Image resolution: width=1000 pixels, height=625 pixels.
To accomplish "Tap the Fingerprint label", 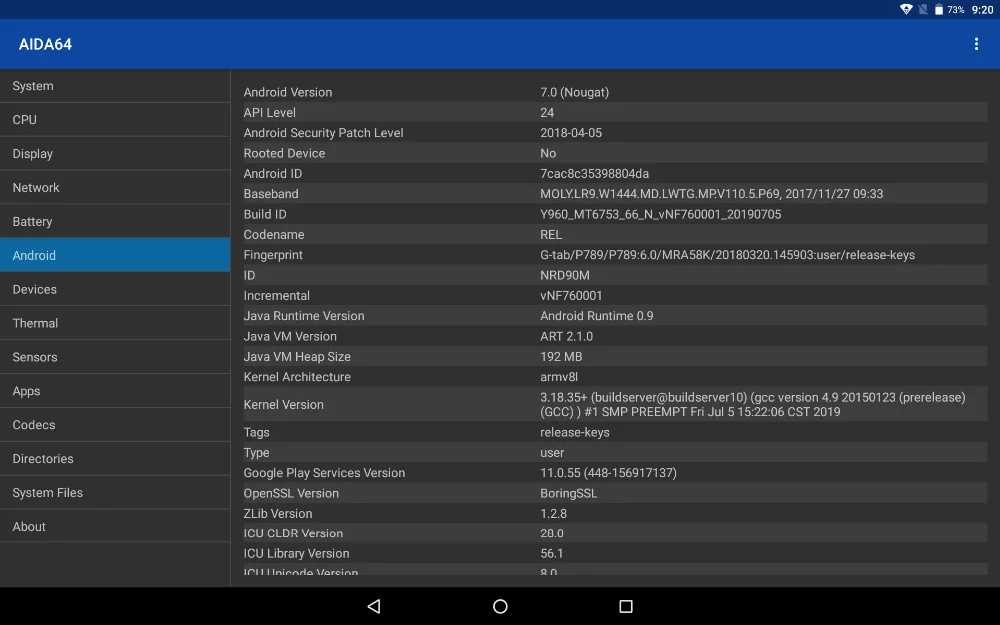I will tap(273, 255).
